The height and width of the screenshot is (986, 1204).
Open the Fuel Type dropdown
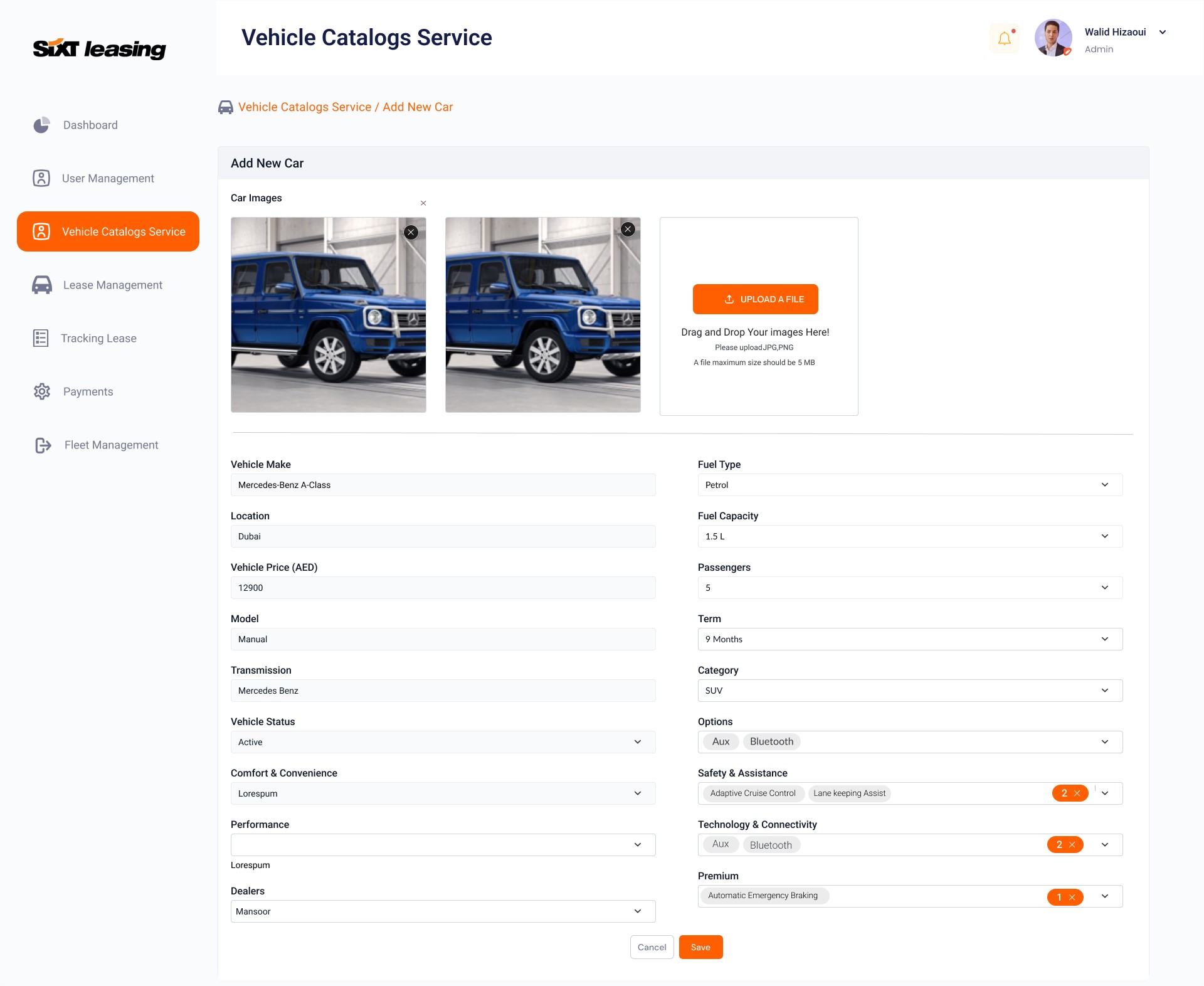point(909,485)
